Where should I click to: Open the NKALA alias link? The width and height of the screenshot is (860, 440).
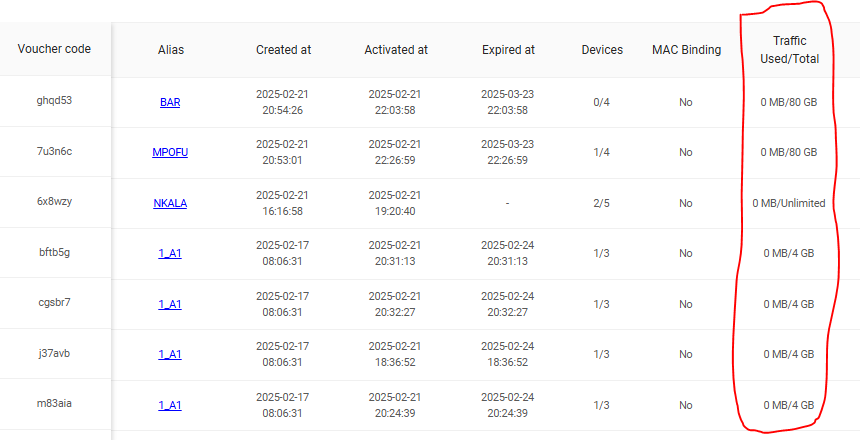pyautogui.click(x=170, y=204)
